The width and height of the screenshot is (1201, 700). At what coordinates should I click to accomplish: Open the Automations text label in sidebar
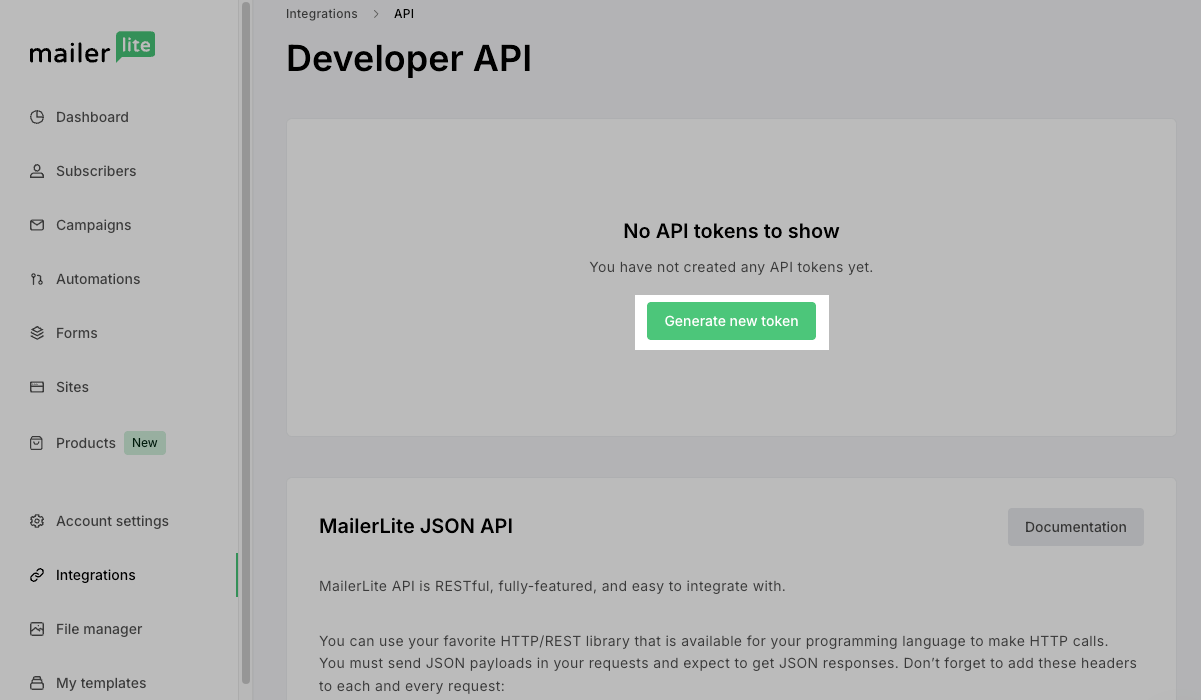coord(98,279)
